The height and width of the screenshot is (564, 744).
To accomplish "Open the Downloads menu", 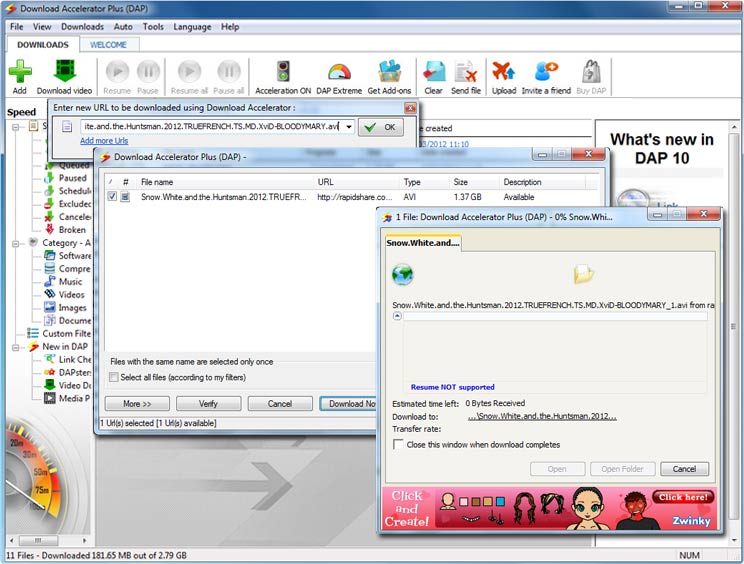I will point(82,27).
